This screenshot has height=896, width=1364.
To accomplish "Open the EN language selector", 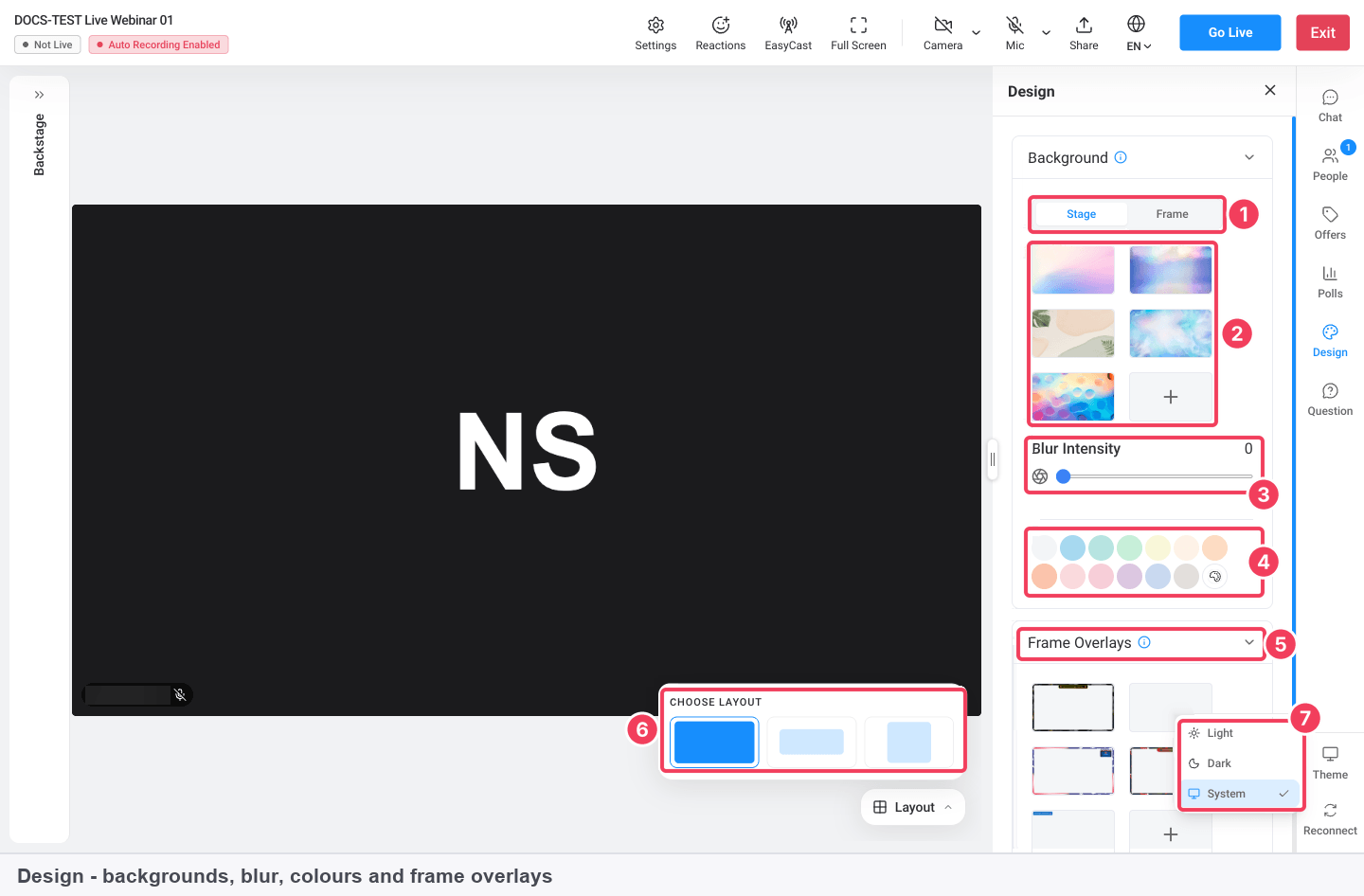I will click(x=1138, y=33).
